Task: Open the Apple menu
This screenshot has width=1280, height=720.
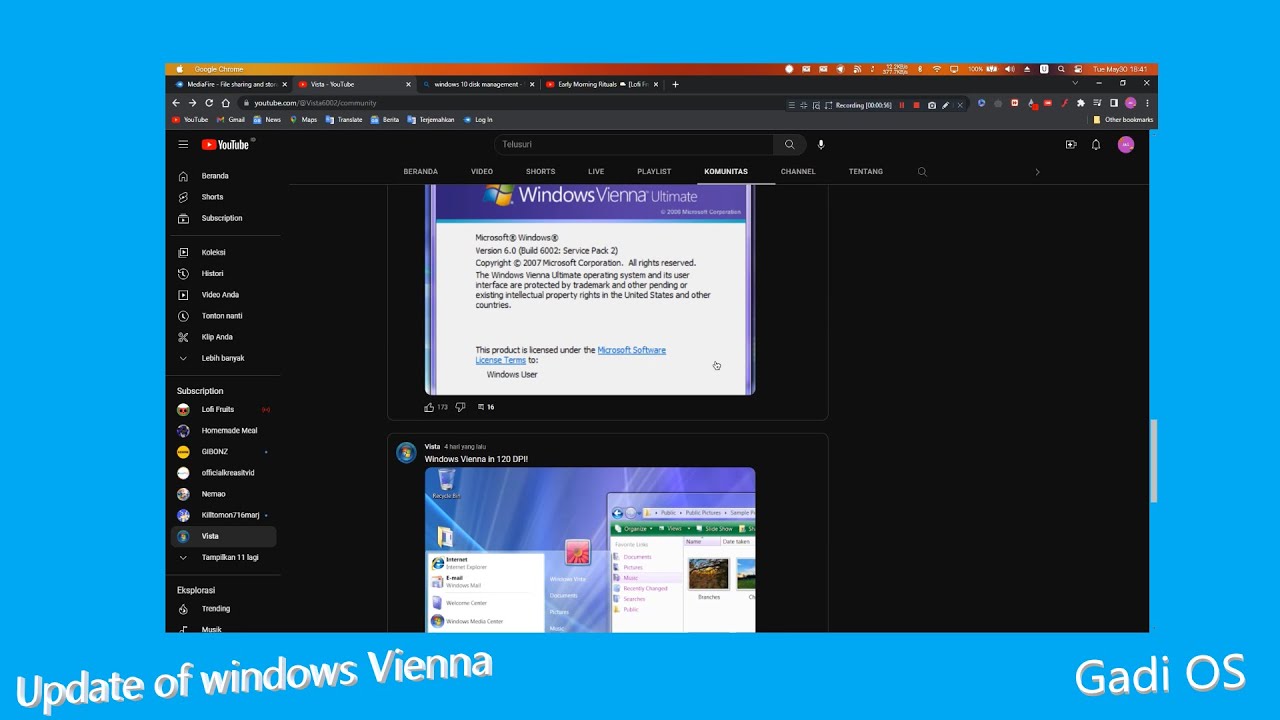Action: point(179,69)
